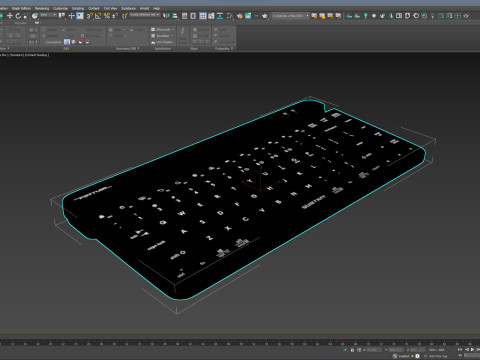The width and height of the screenshot is (480, 360).
Task: Expand the Geometry (All) ribbon panel
Action: point(127,49)
